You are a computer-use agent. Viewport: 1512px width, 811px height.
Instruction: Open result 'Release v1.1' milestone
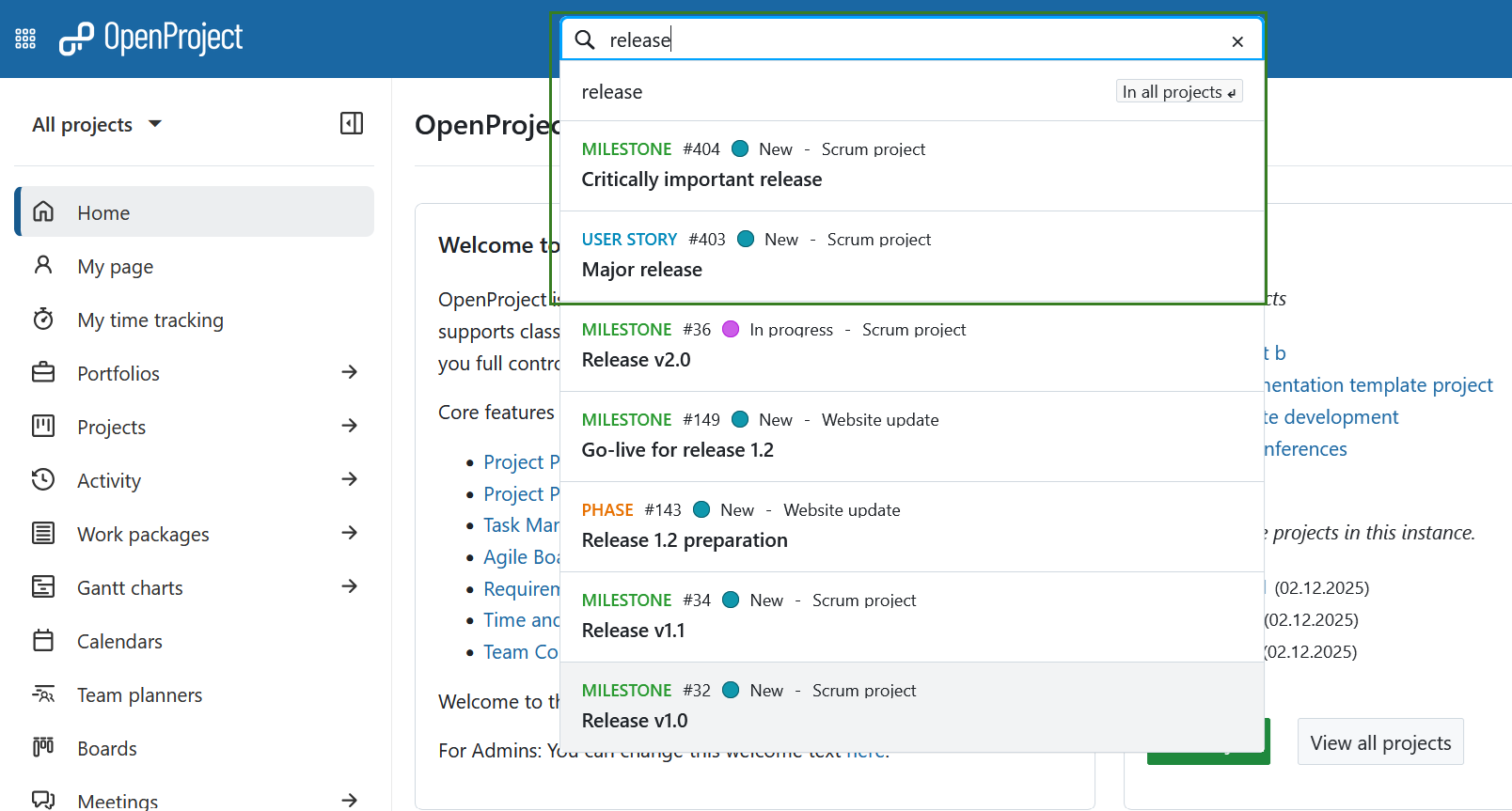tap(912, 616)
